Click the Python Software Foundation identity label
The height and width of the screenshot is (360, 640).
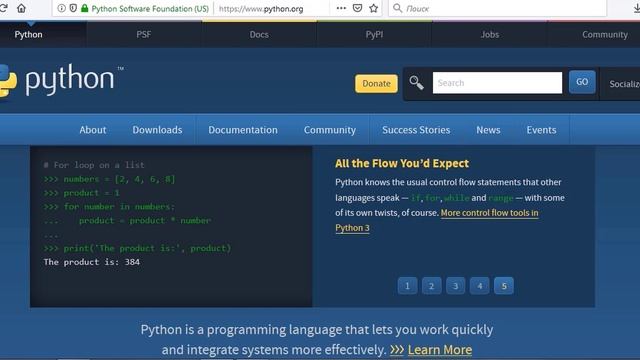click(x=150, y=9)
